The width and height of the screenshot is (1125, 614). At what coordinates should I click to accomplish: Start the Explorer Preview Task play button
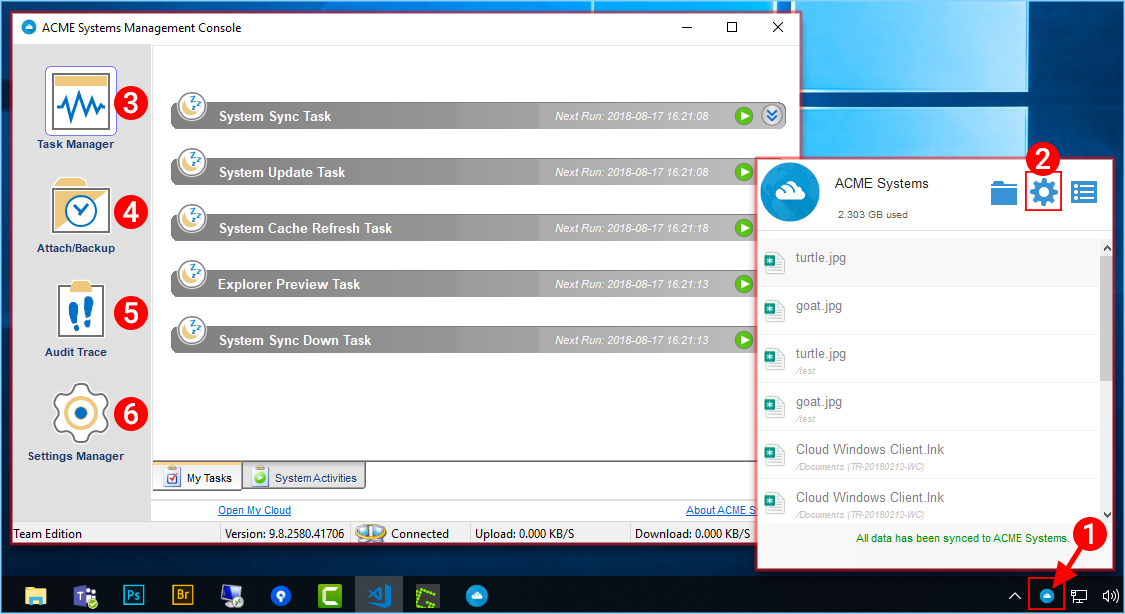[x=744, y=283]
